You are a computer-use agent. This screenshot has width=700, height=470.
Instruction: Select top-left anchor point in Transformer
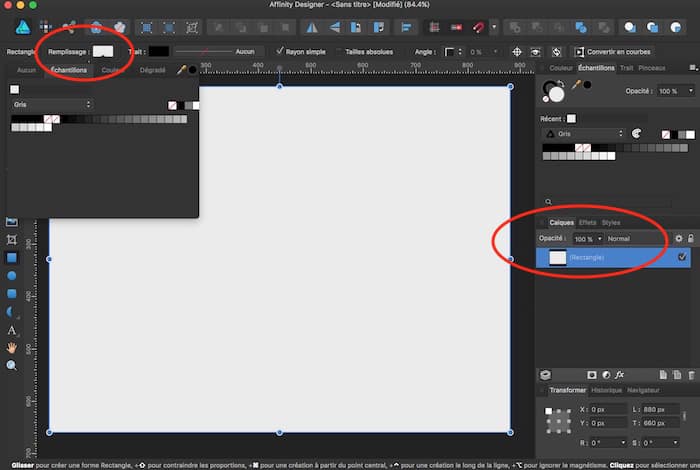548,411
